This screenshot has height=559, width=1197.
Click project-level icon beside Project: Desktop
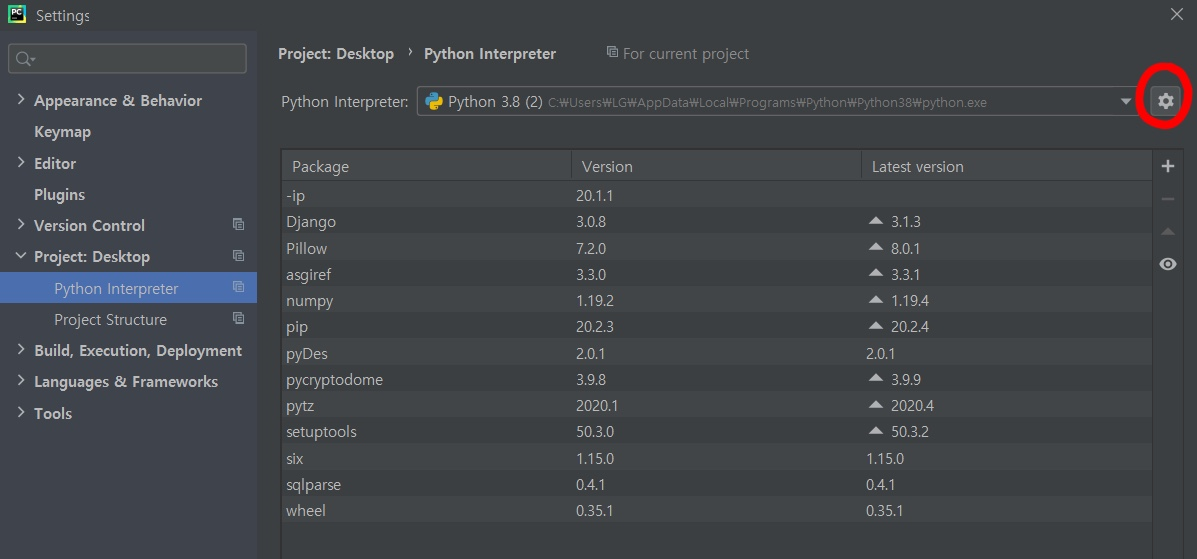pyautogui.click(x=238, y=256)
